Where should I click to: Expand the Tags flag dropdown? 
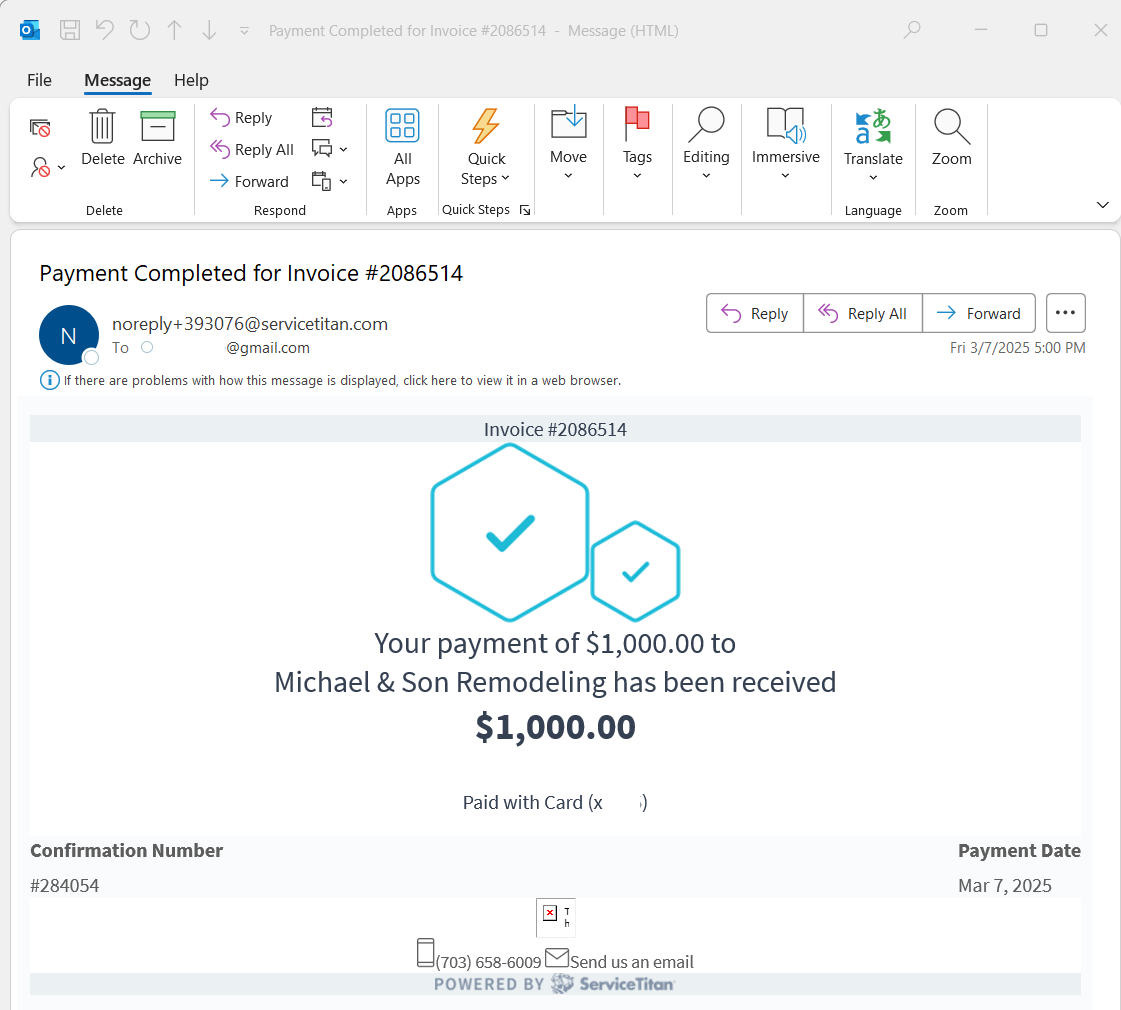637,166
